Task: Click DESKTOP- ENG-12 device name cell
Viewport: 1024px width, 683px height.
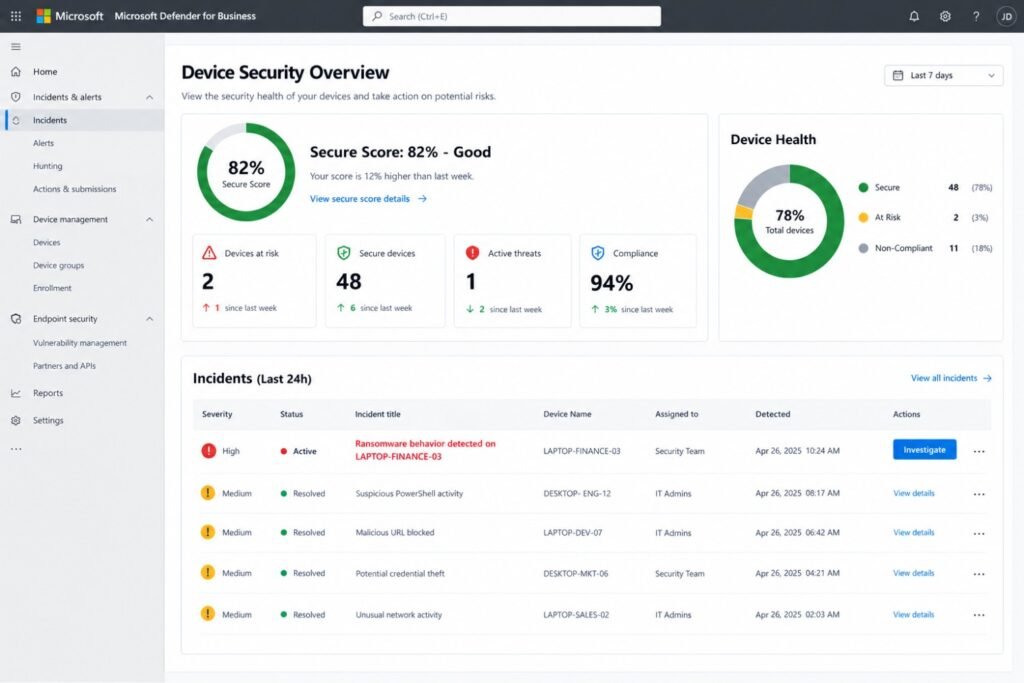Action: pos(577,493)
